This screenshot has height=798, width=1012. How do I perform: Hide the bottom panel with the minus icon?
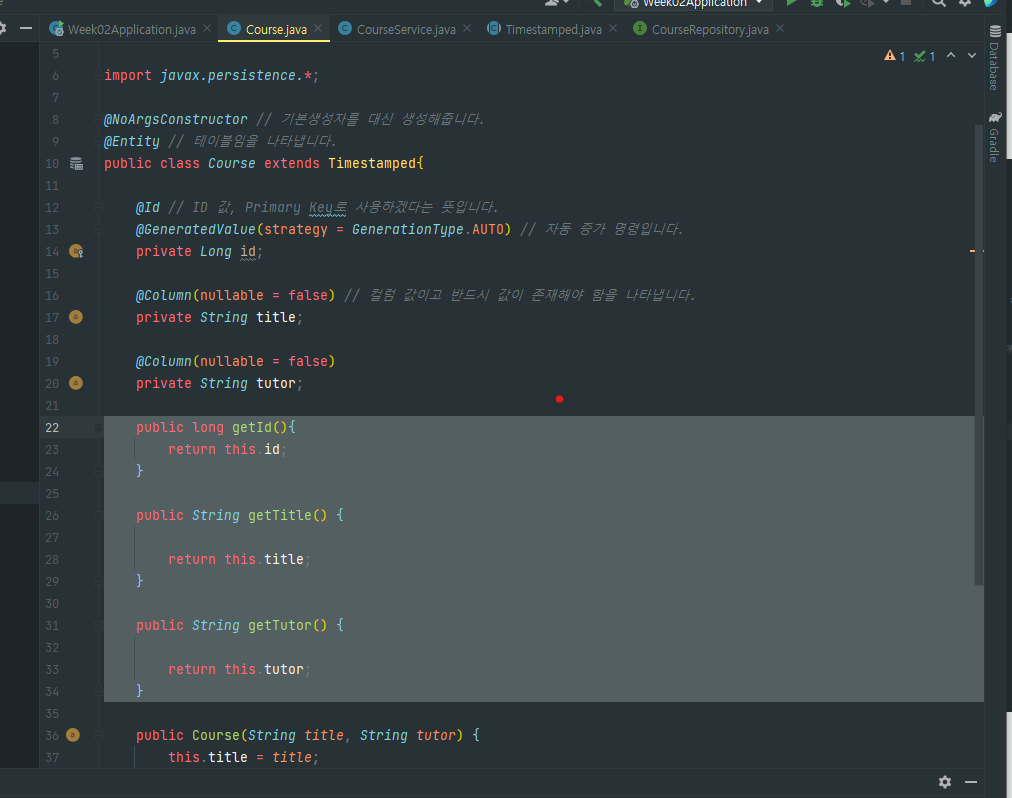point(971,782)
